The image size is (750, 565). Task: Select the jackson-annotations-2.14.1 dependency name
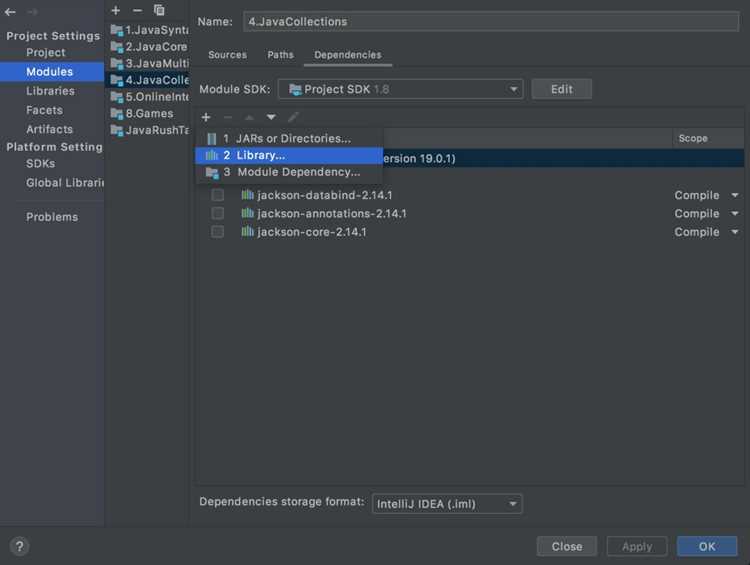click(x=331, y=213)
